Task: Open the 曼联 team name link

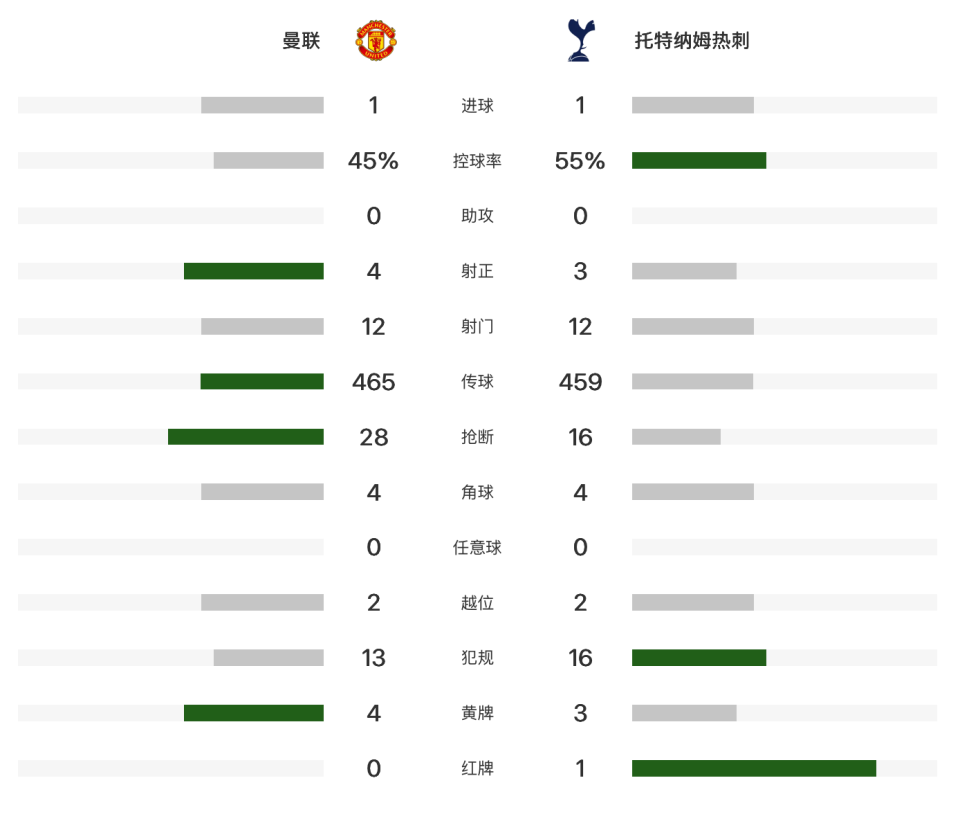Action: [301, 40]
